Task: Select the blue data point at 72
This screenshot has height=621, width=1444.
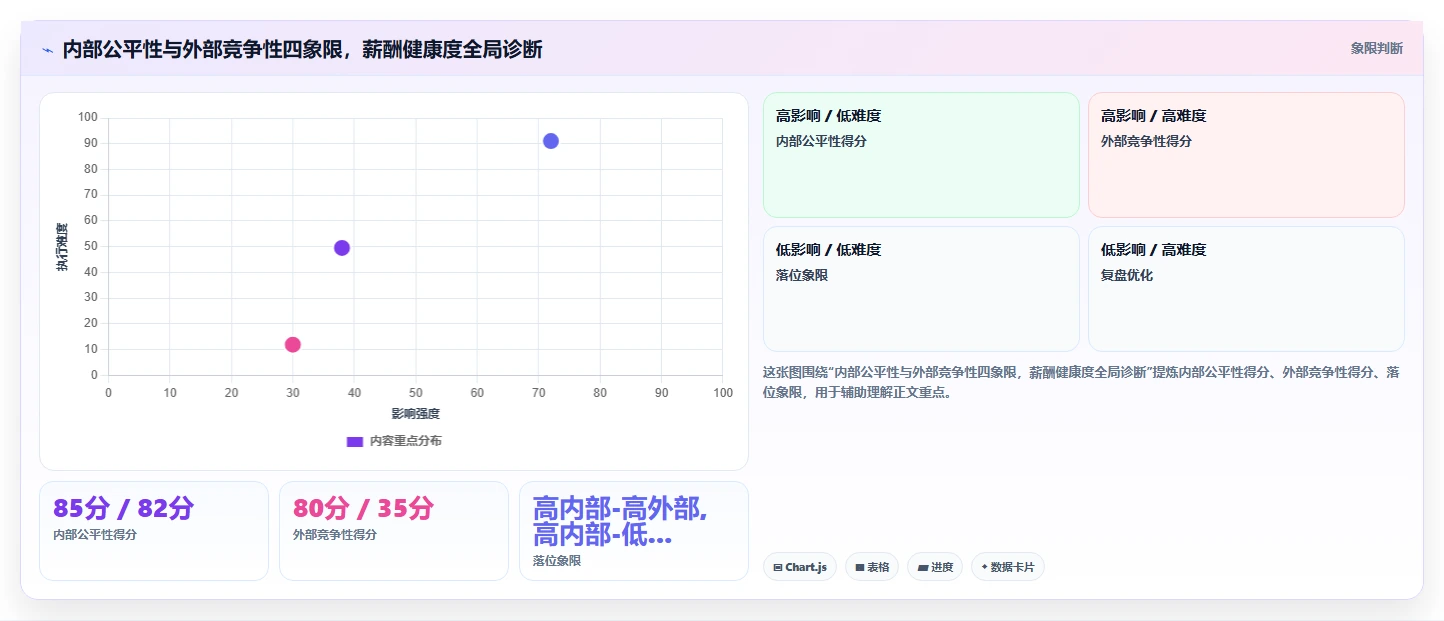Action: pyautogui.click(x=551, y=141)
